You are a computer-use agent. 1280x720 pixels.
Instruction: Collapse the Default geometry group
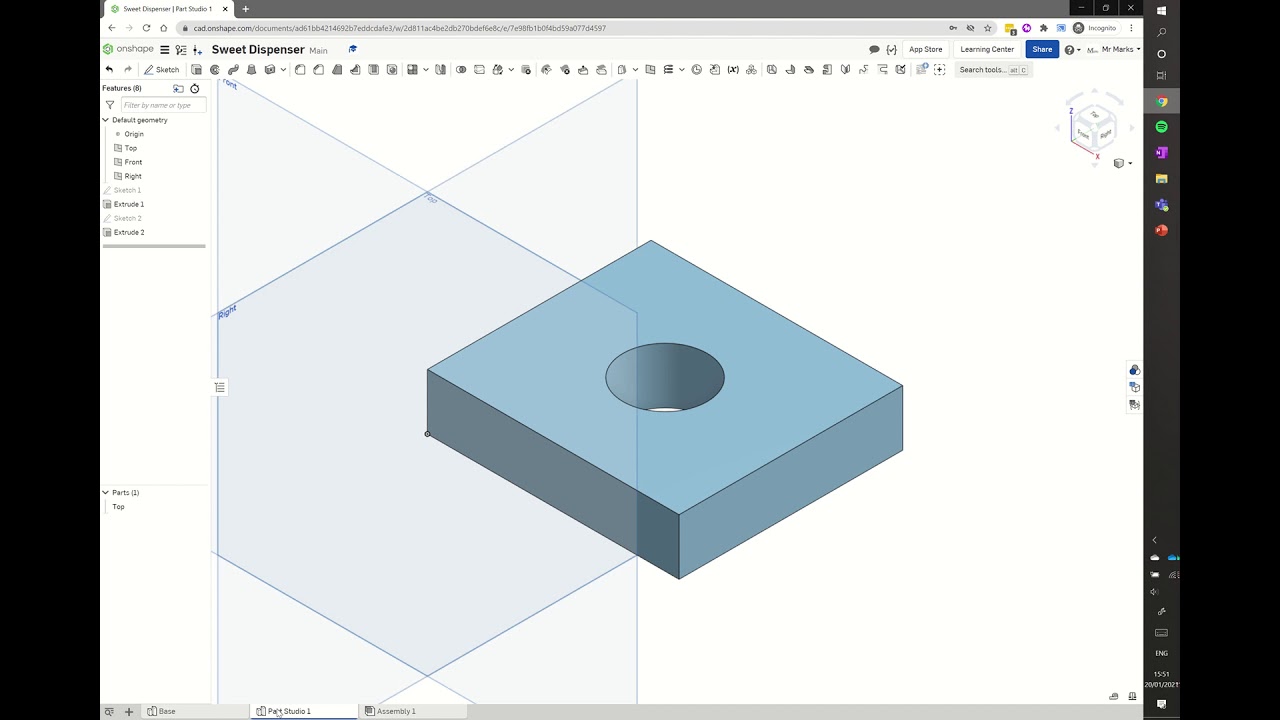point(105,120)
